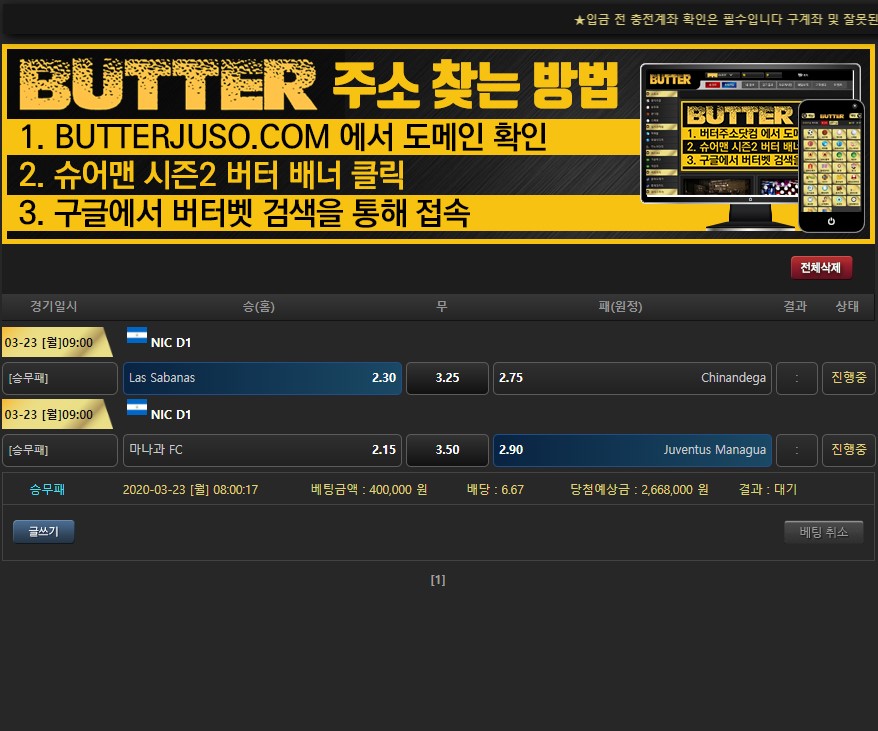
Task: Select draw odds 3.25 for Las Sabanas match
Action: (x=447, y=378)
